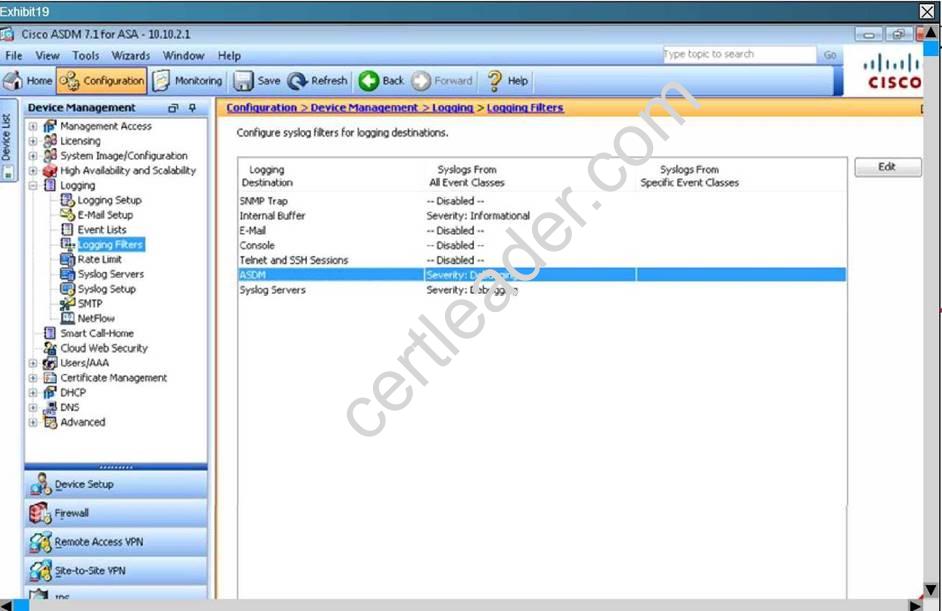The height and width of the screenshot is (611, 942).
Task: Click the Home toolbar icon
Action: 13,81
